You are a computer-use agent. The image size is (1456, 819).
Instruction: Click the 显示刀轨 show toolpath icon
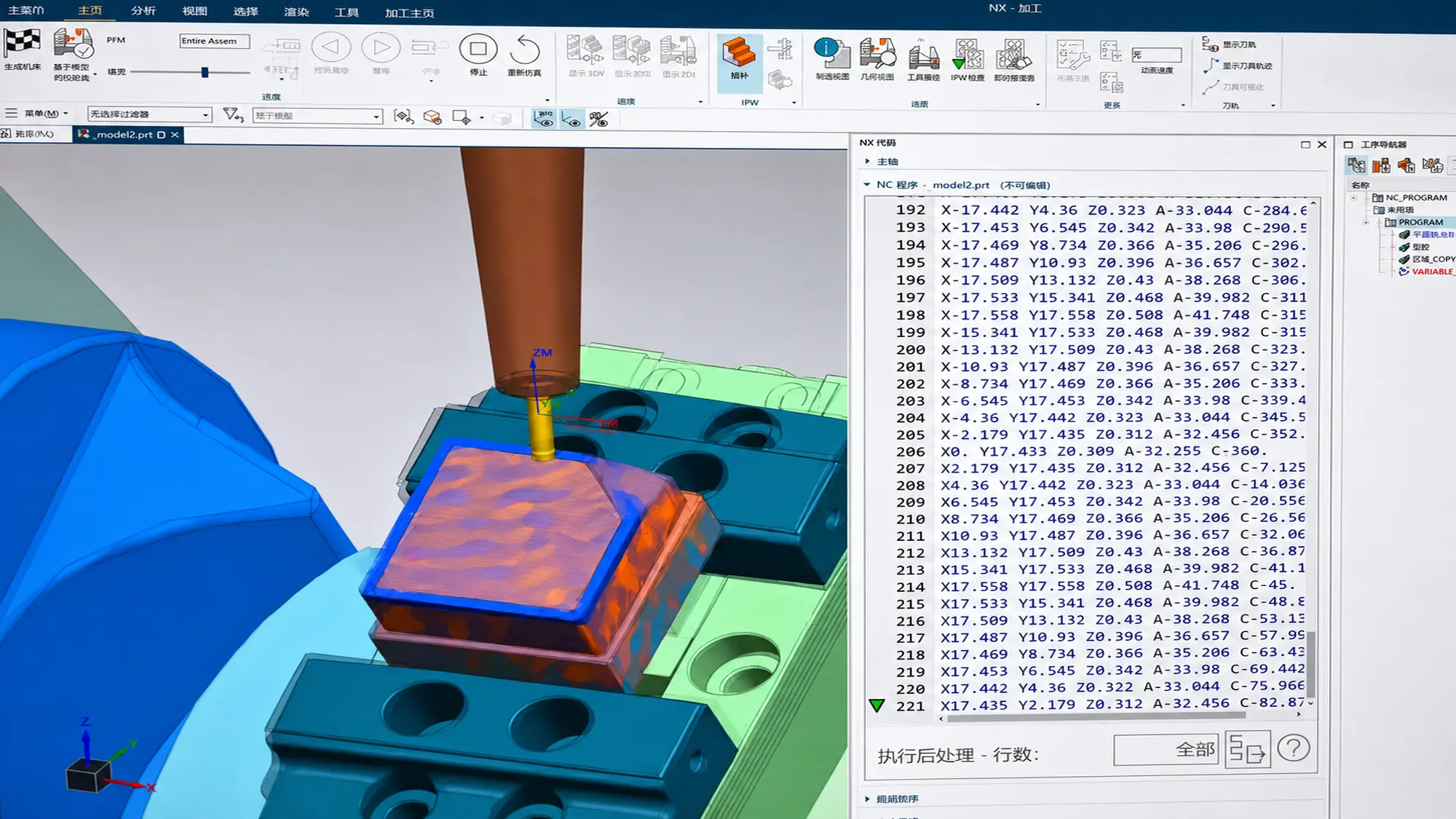coord(1210,44)
